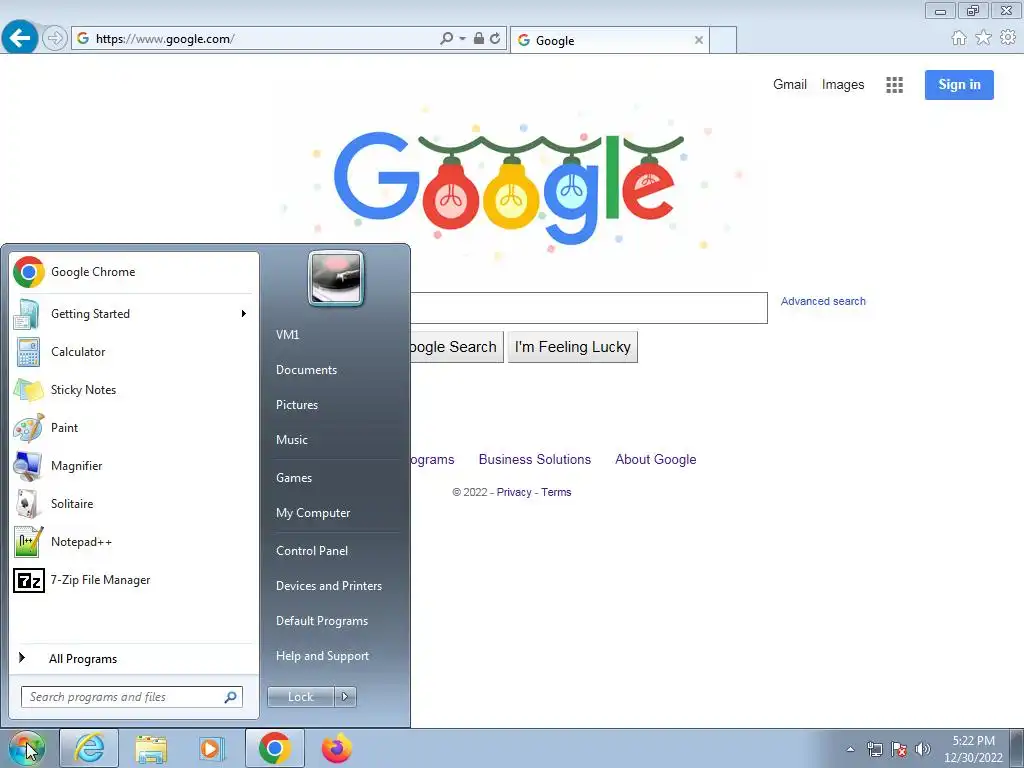The image size is (1024, 768).
Task: Click the address bar search magnifier icon
Action: [x=447, y=39]
